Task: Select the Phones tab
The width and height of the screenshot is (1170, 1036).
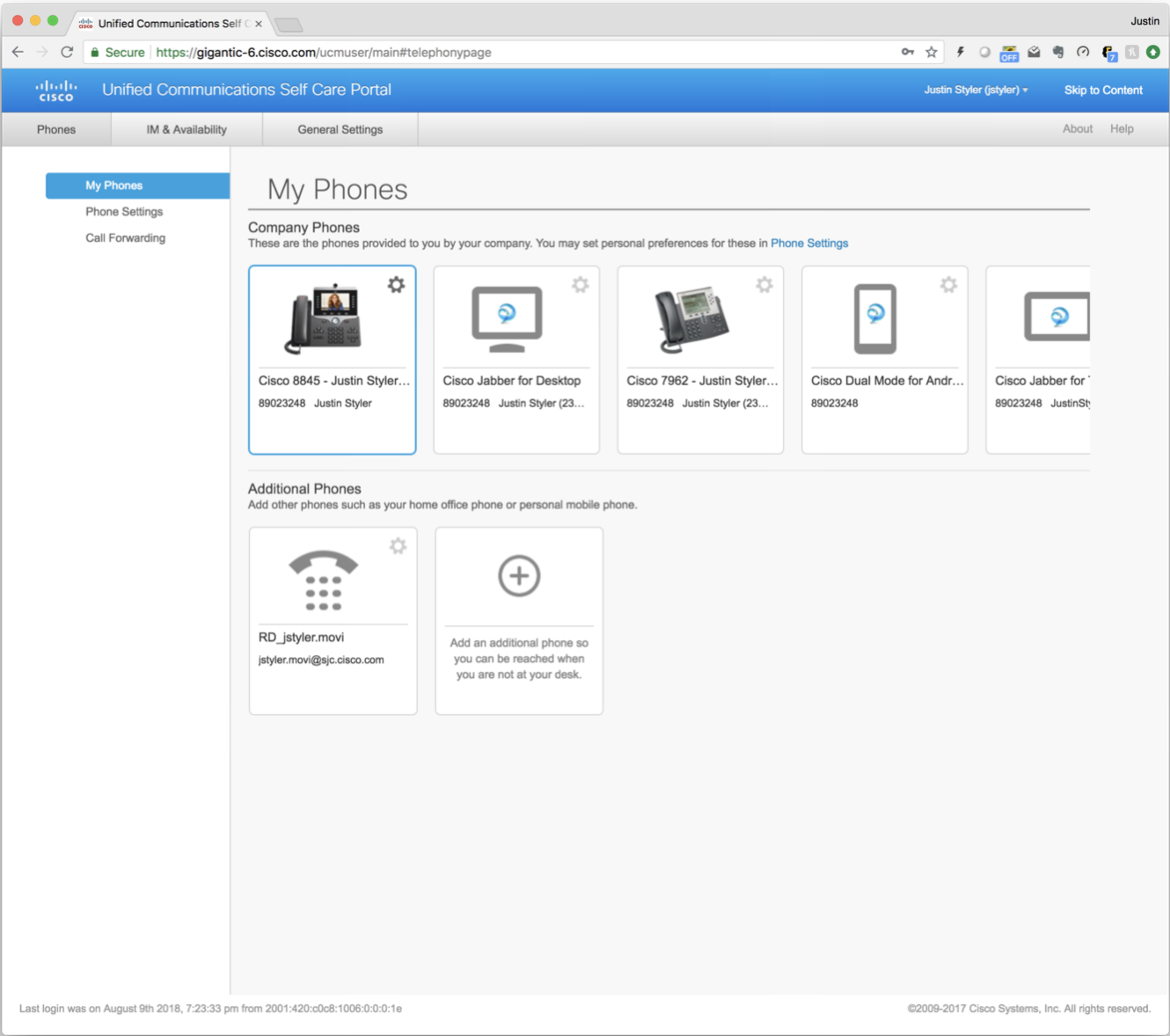Action: [x=56, y=129]
